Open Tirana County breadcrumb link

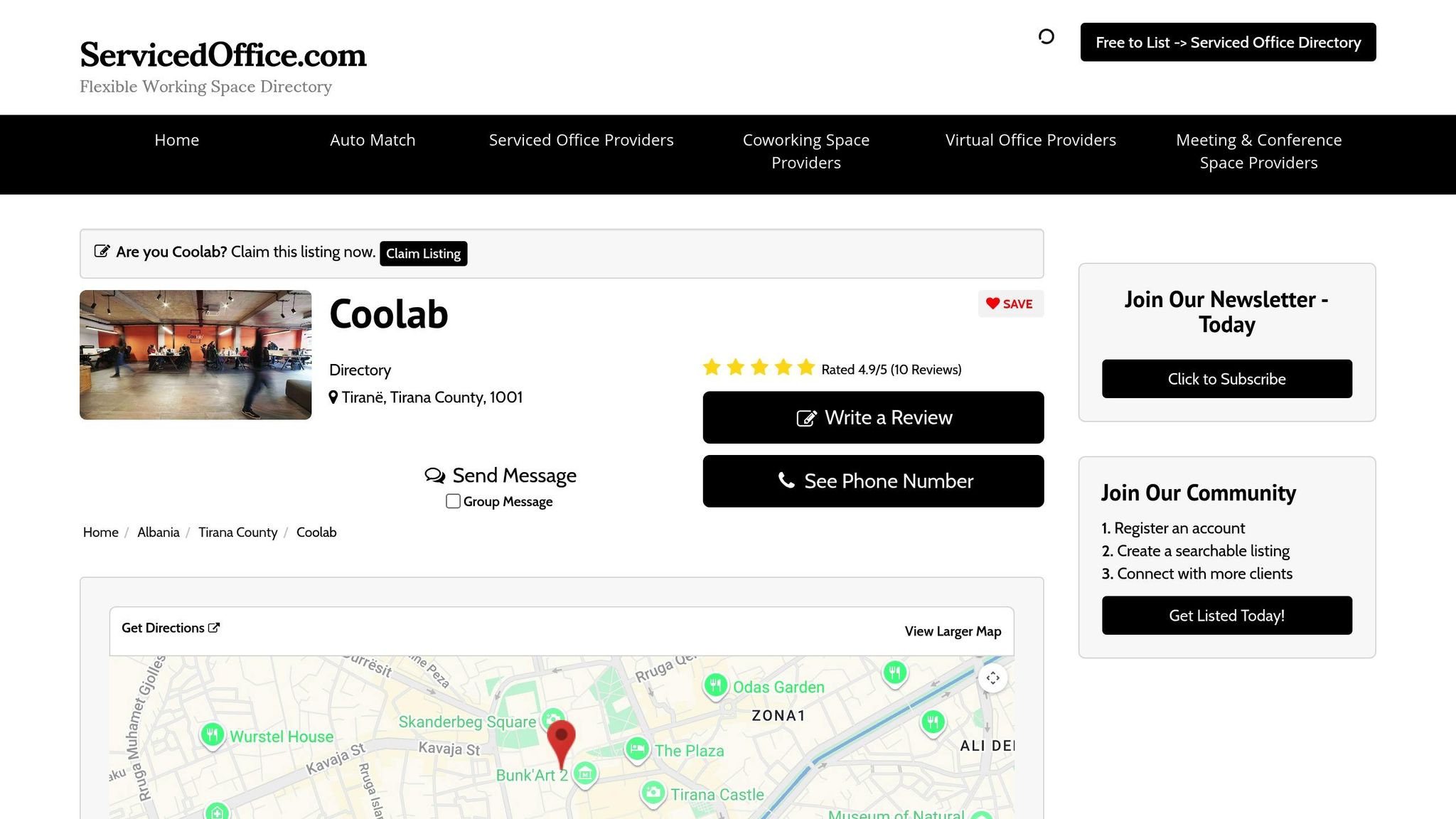pos(237,532)
